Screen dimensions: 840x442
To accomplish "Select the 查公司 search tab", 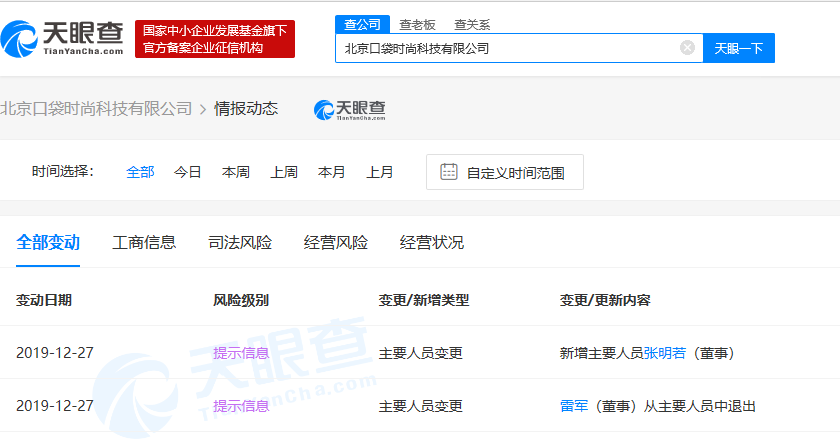I will (361, 24).
